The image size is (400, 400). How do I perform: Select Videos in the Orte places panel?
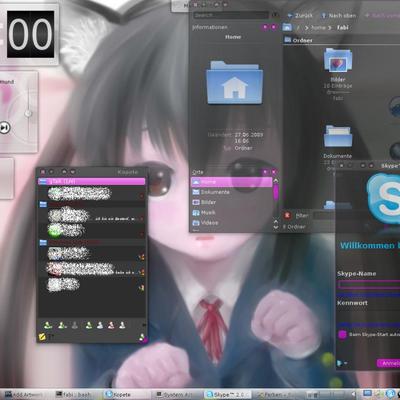pos(232,222)
